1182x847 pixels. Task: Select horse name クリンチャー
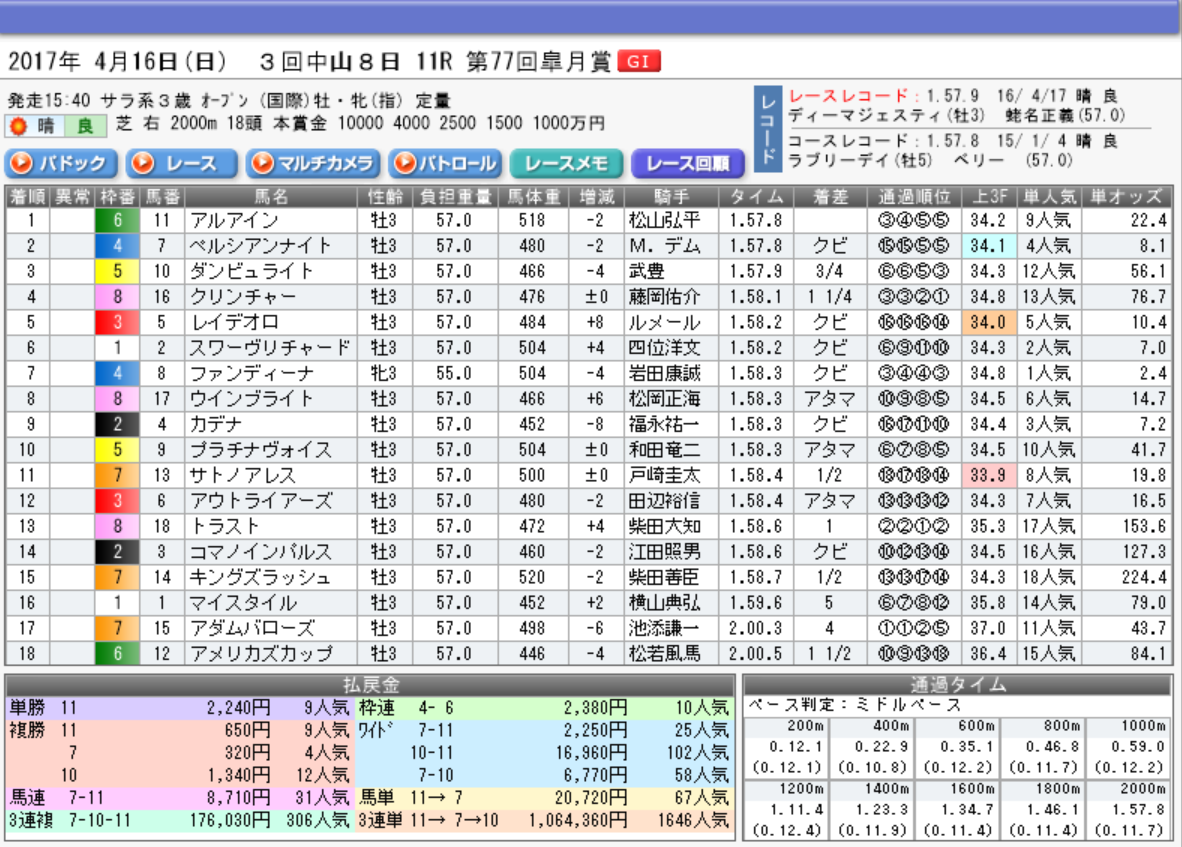(x=243, y=297)
